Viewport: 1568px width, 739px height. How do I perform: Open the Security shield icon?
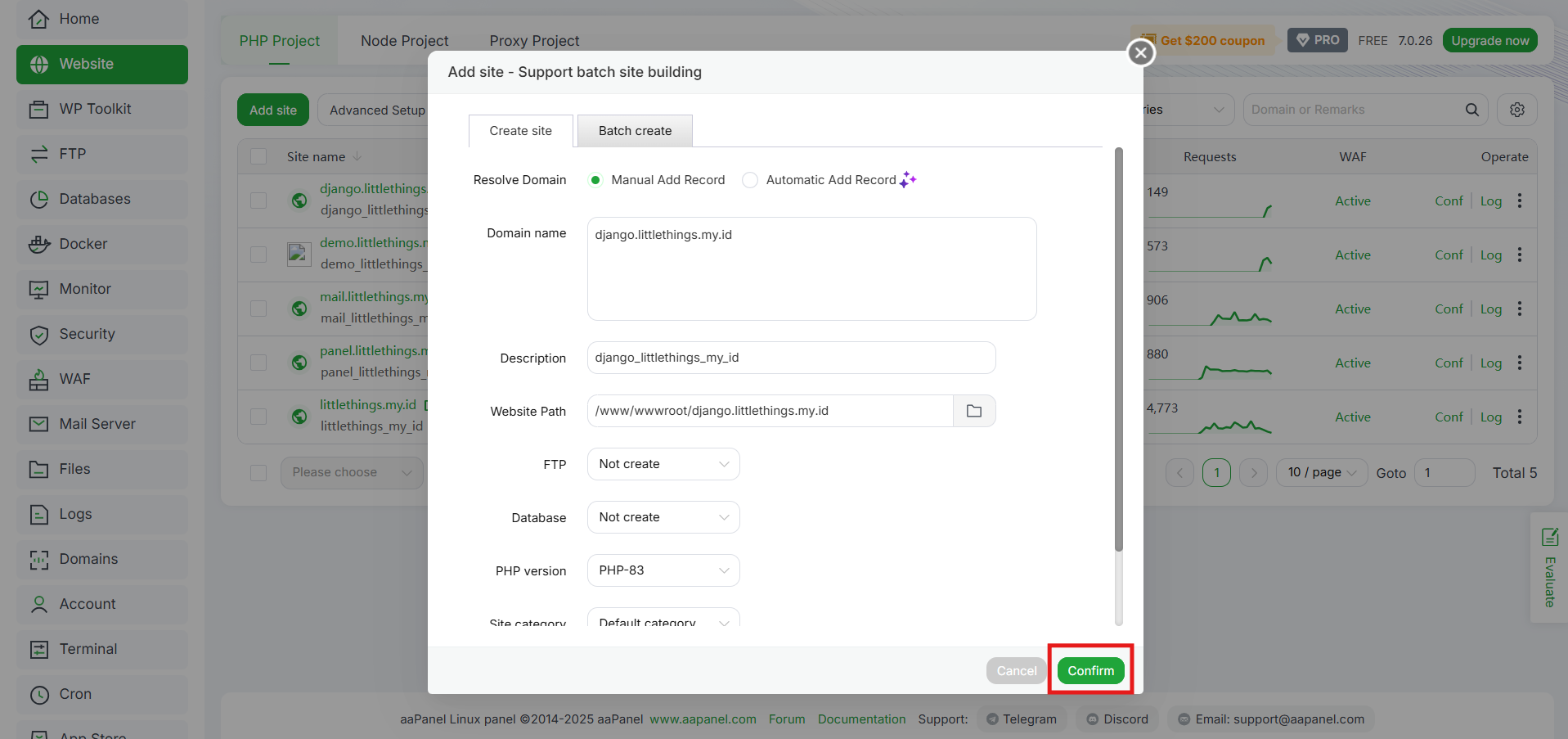pyautogui.click(x=39, y=335)
